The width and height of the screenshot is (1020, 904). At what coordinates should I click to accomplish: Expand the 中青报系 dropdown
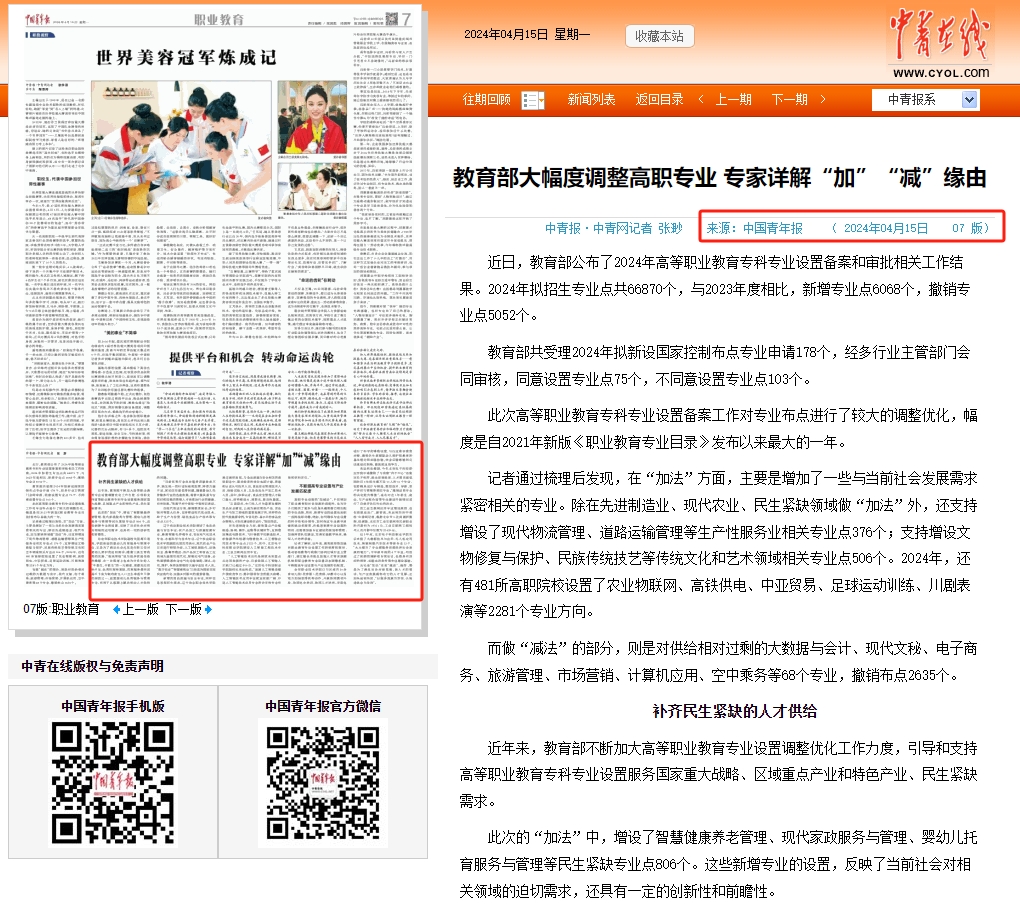click(969, 100)
